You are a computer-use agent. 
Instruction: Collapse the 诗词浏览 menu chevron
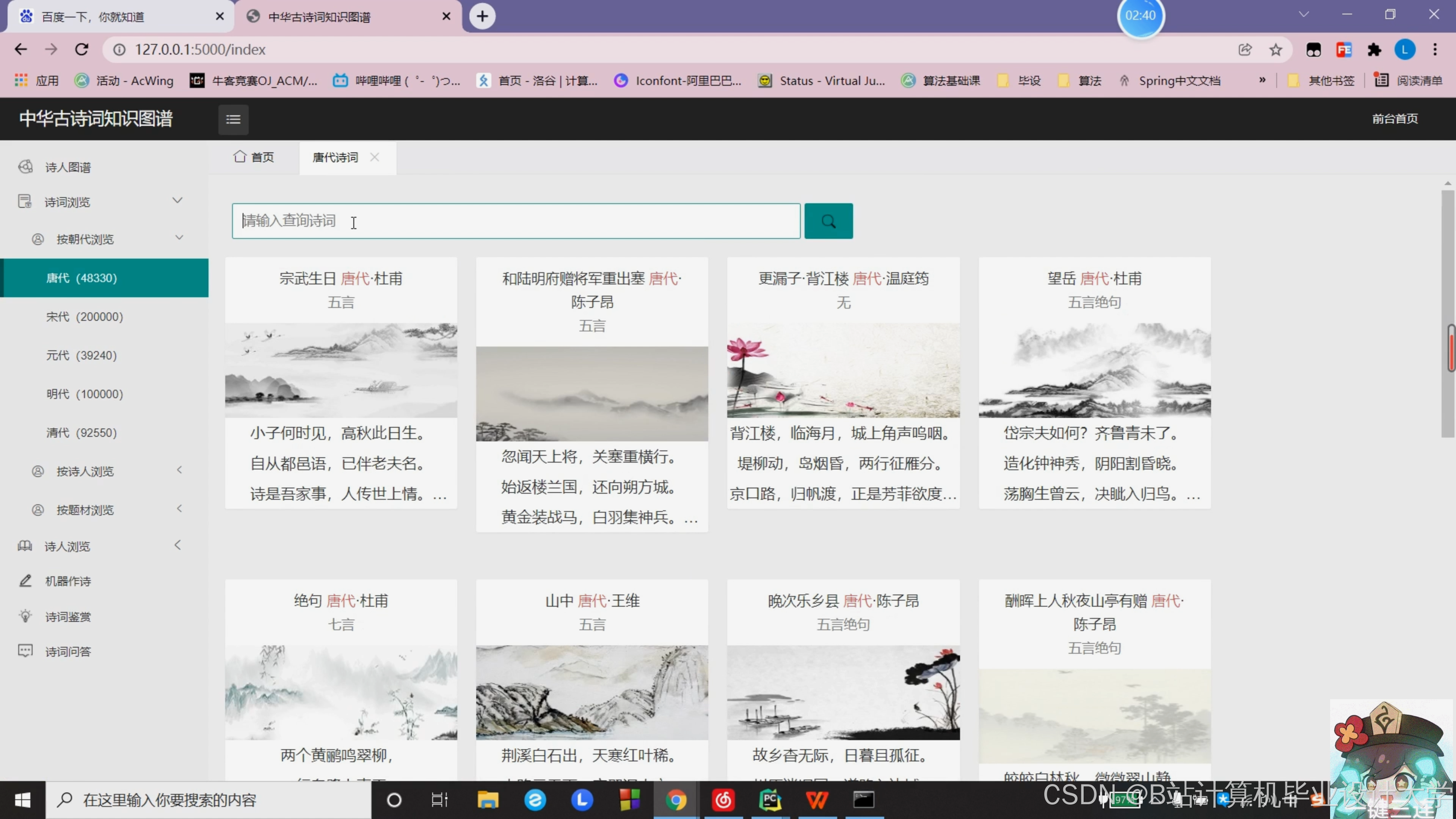pyautogui.click(x=177, y=201)
